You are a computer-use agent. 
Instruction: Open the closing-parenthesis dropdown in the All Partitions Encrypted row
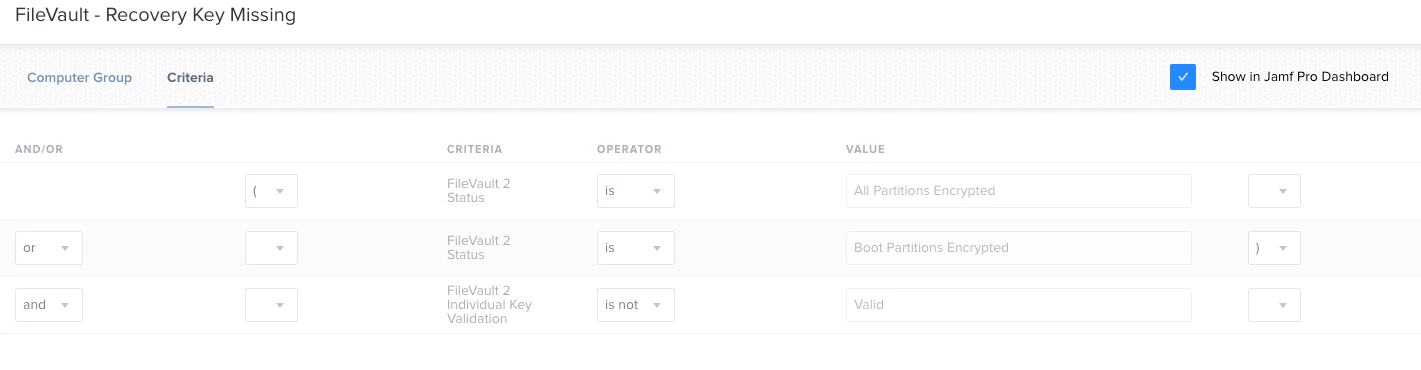1274,191
